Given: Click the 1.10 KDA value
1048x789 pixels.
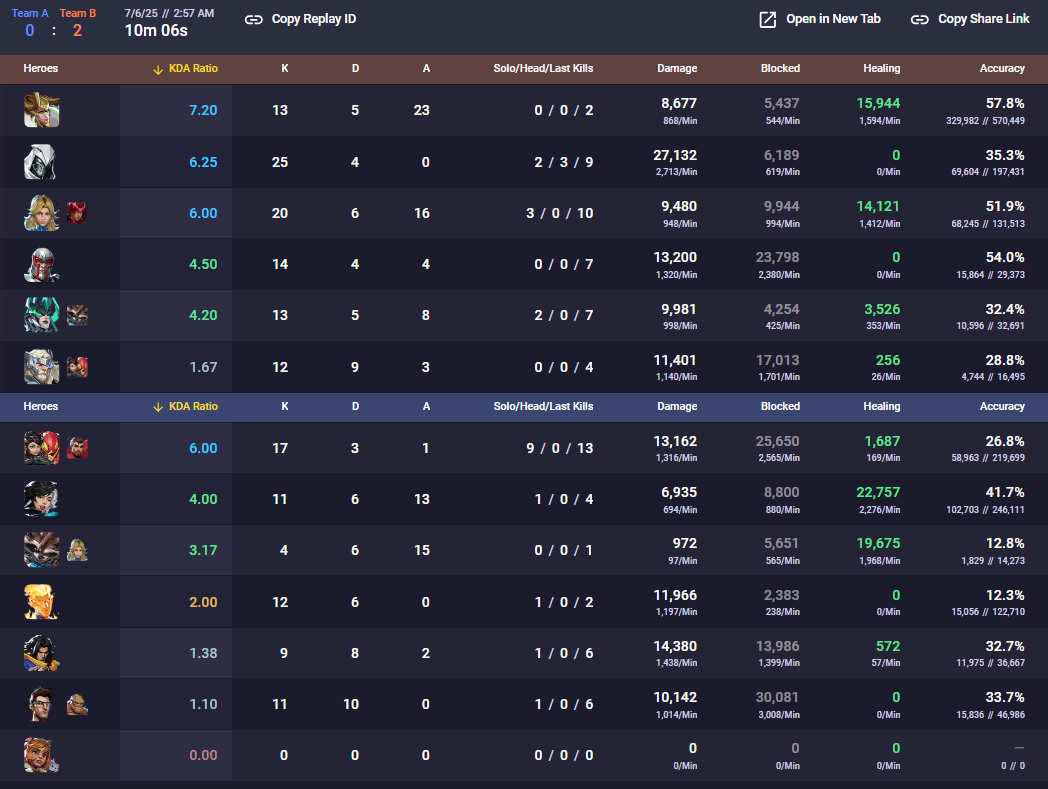Looking at the screenshot, I should [203, 704].
